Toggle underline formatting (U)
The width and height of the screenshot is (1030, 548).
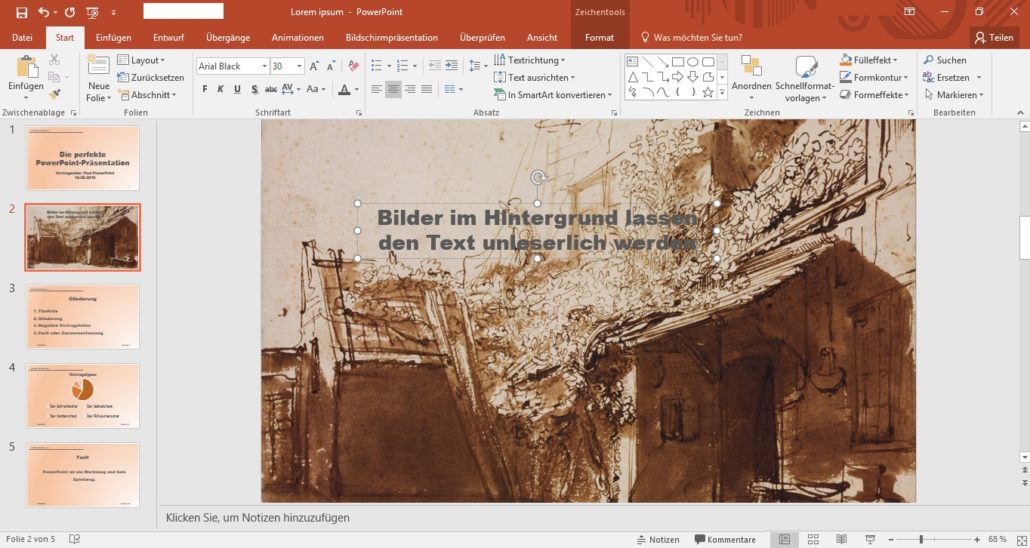(x=237, y=89)
